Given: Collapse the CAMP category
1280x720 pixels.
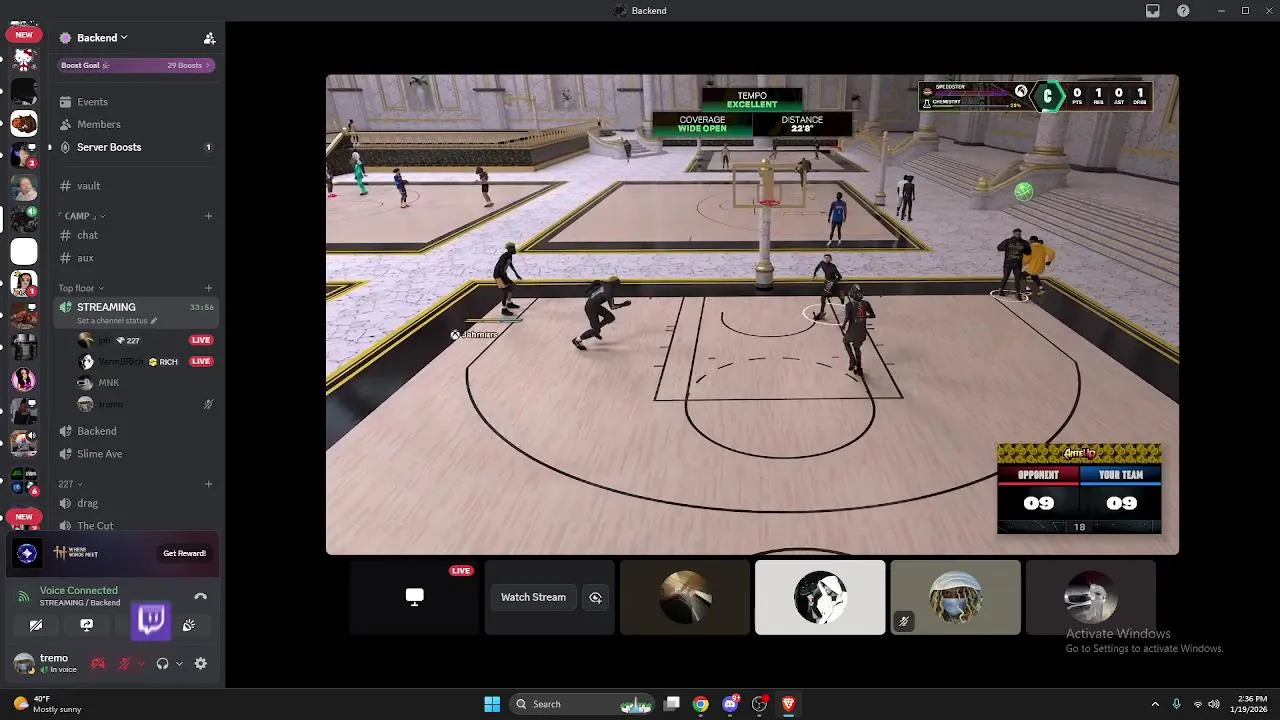Looking at the screenshot, I should pos(82,216).
